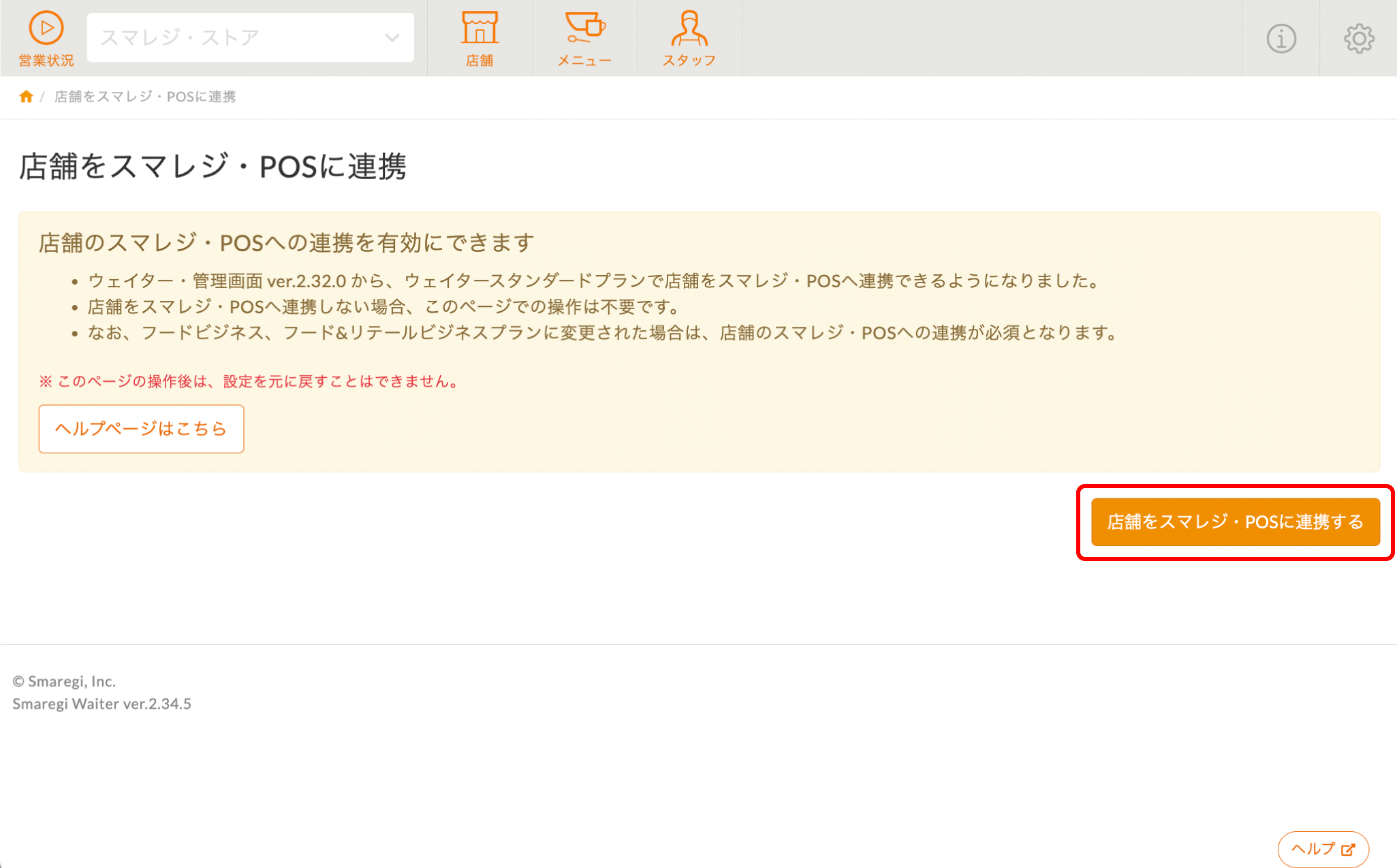Click the information circle icon
1397x868 pixels.
1281,38
